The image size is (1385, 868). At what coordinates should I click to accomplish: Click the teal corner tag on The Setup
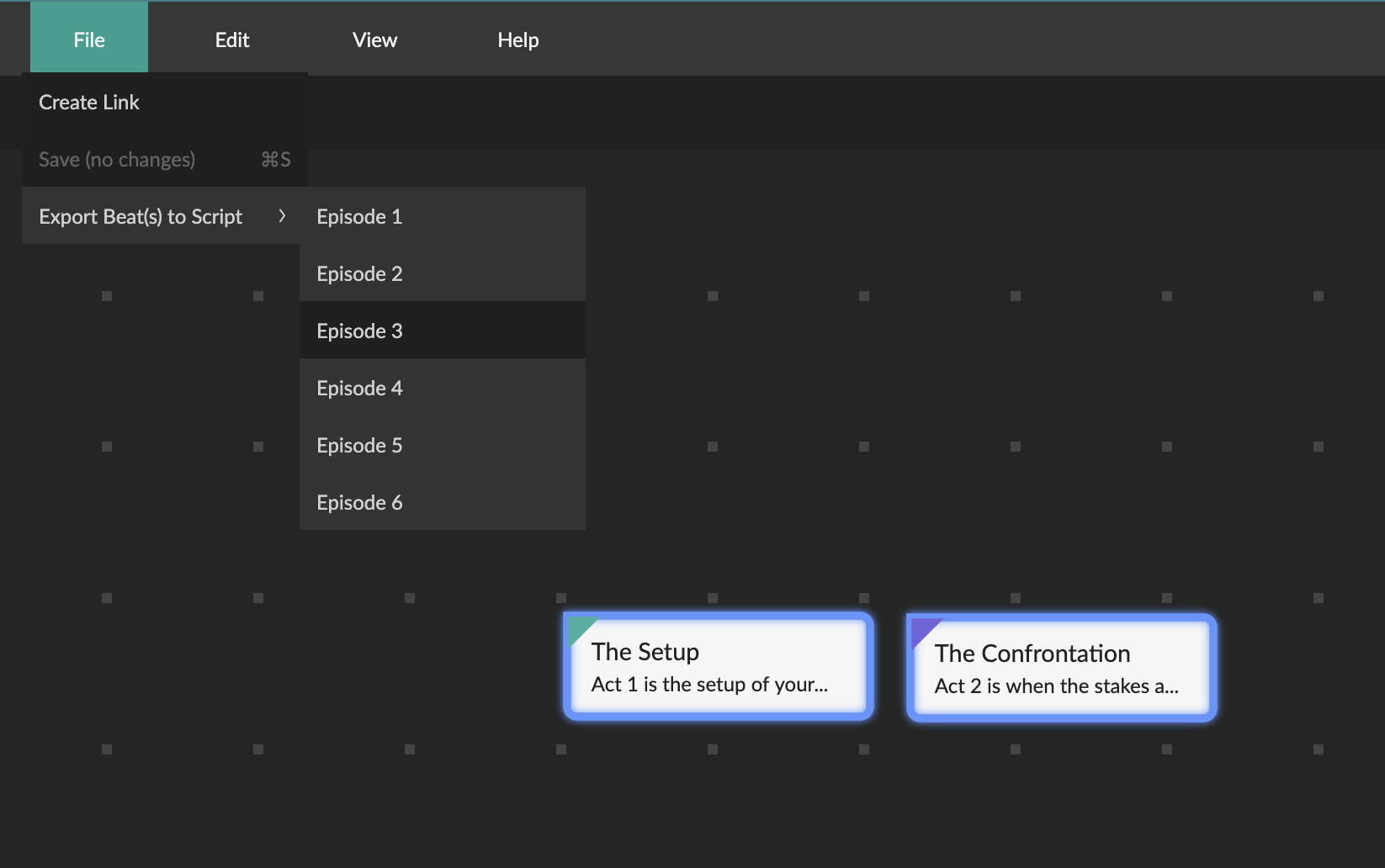pyautogui.click(x=580, y=629)
